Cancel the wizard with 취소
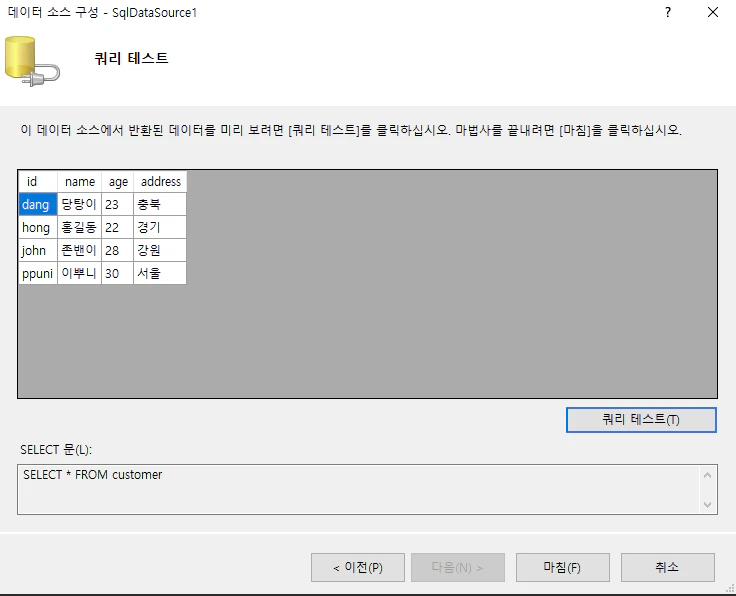This screenshot has width=736, height=596. (x=667, y=567)
